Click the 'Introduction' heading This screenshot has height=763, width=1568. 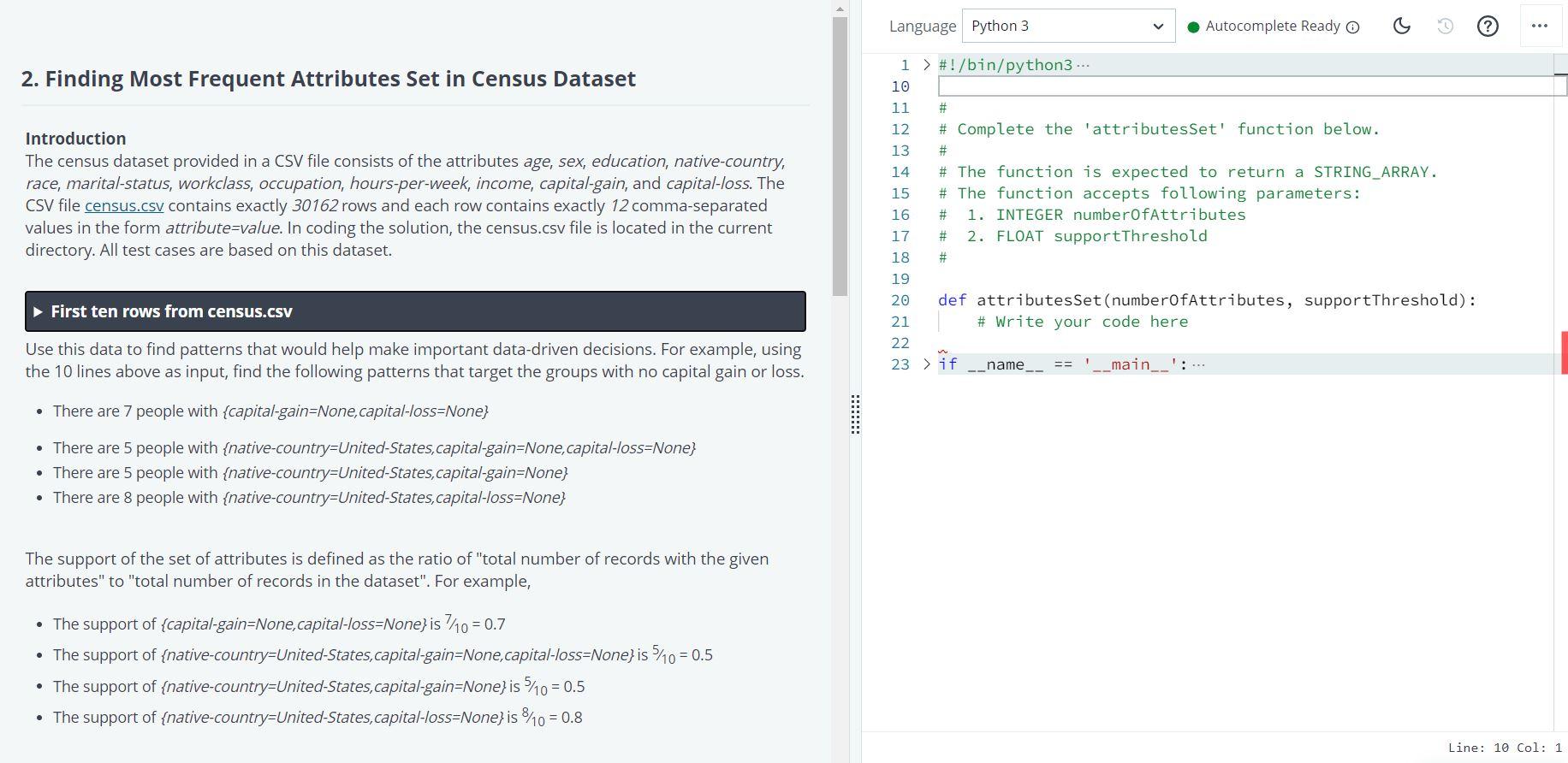76,139
